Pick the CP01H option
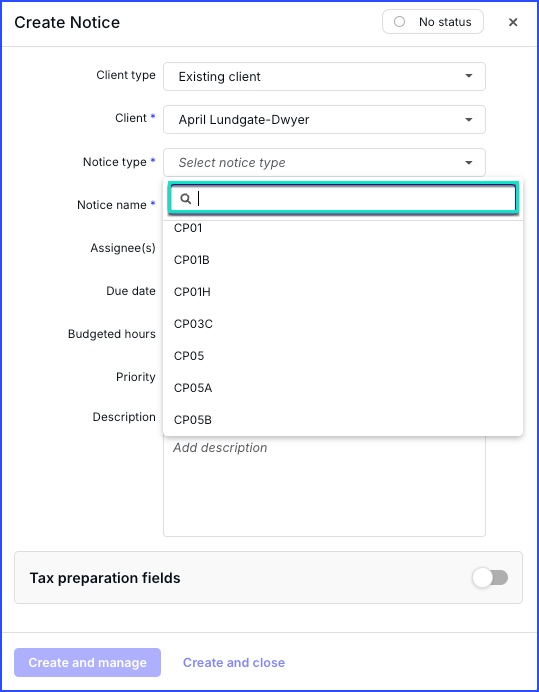Image resolution: width=539 pixels, height=692 pixels. point(343,292)
